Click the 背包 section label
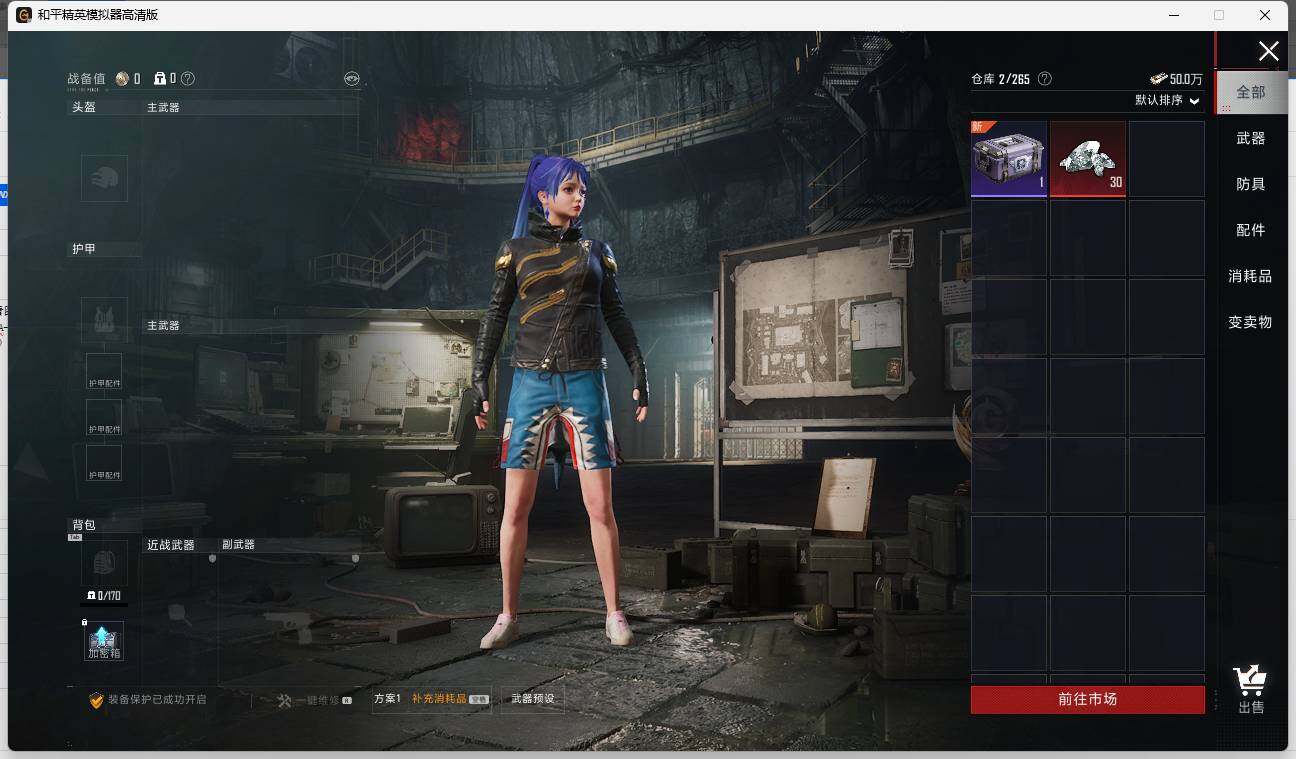 [x=84, y=525]
